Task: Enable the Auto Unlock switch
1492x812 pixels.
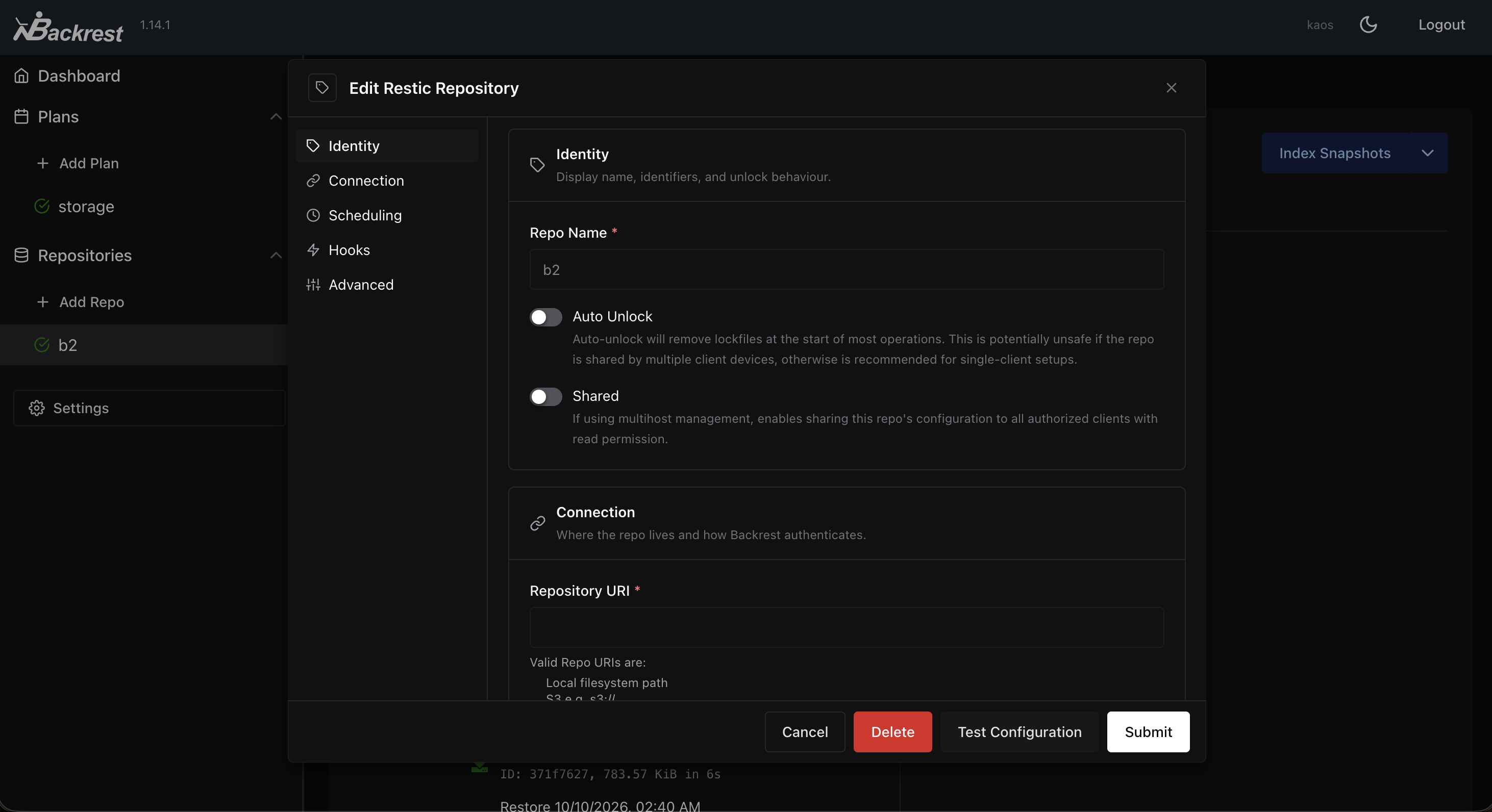Action: point(545,317)
